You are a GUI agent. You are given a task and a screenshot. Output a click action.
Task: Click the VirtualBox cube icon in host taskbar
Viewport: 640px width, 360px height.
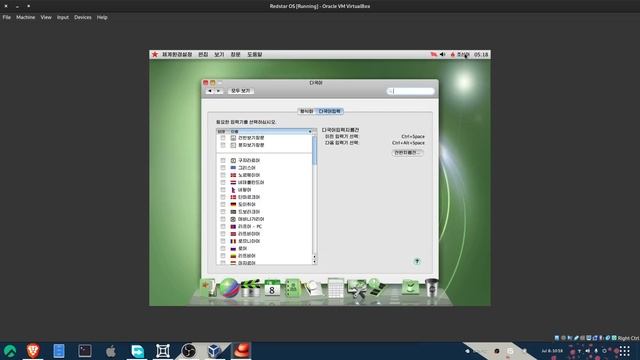(214, 351)
